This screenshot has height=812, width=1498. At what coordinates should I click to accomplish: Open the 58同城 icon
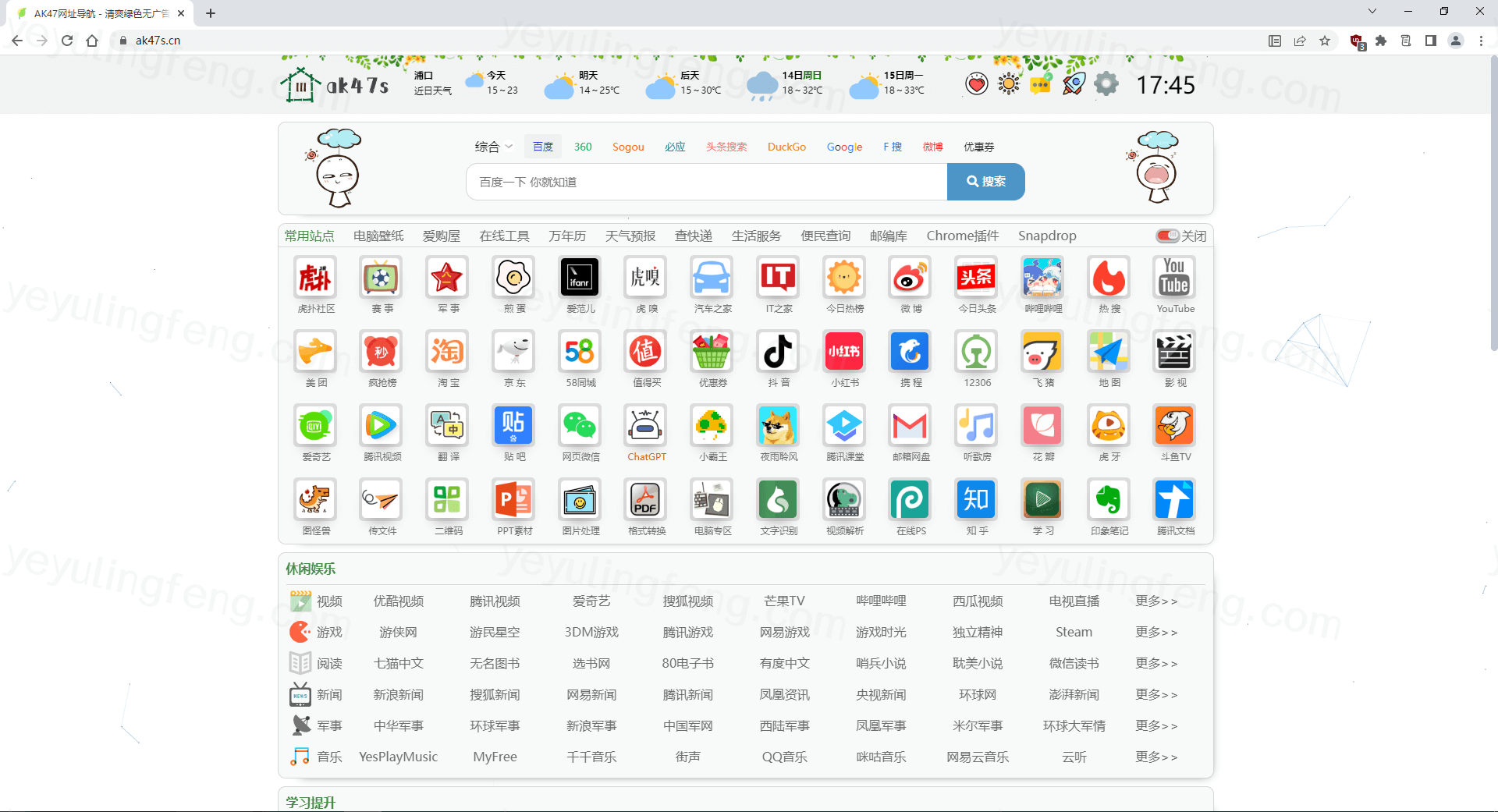click(580, 352)
